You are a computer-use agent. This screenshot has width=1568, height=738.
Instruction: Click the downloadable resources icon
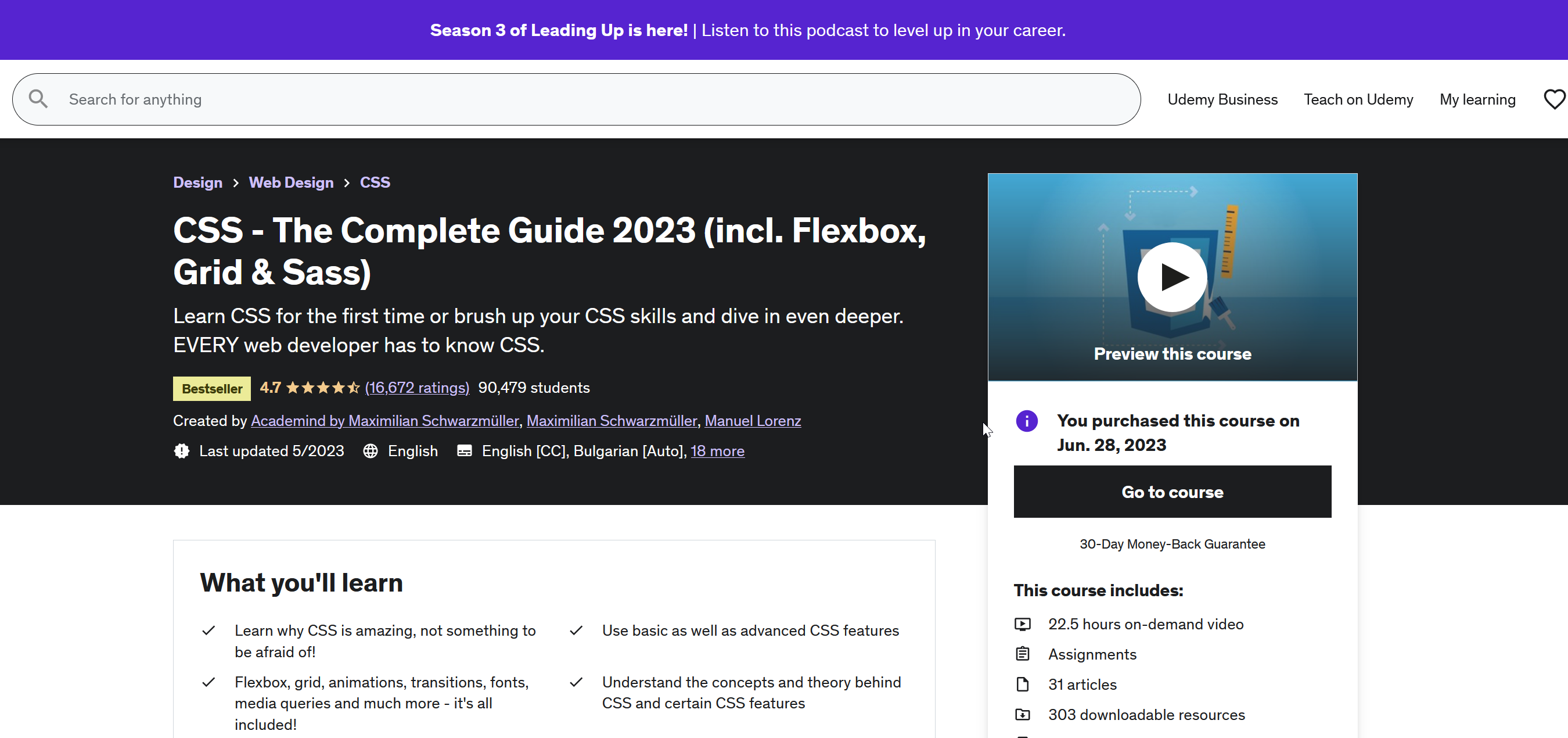(x=1023, y=715)
